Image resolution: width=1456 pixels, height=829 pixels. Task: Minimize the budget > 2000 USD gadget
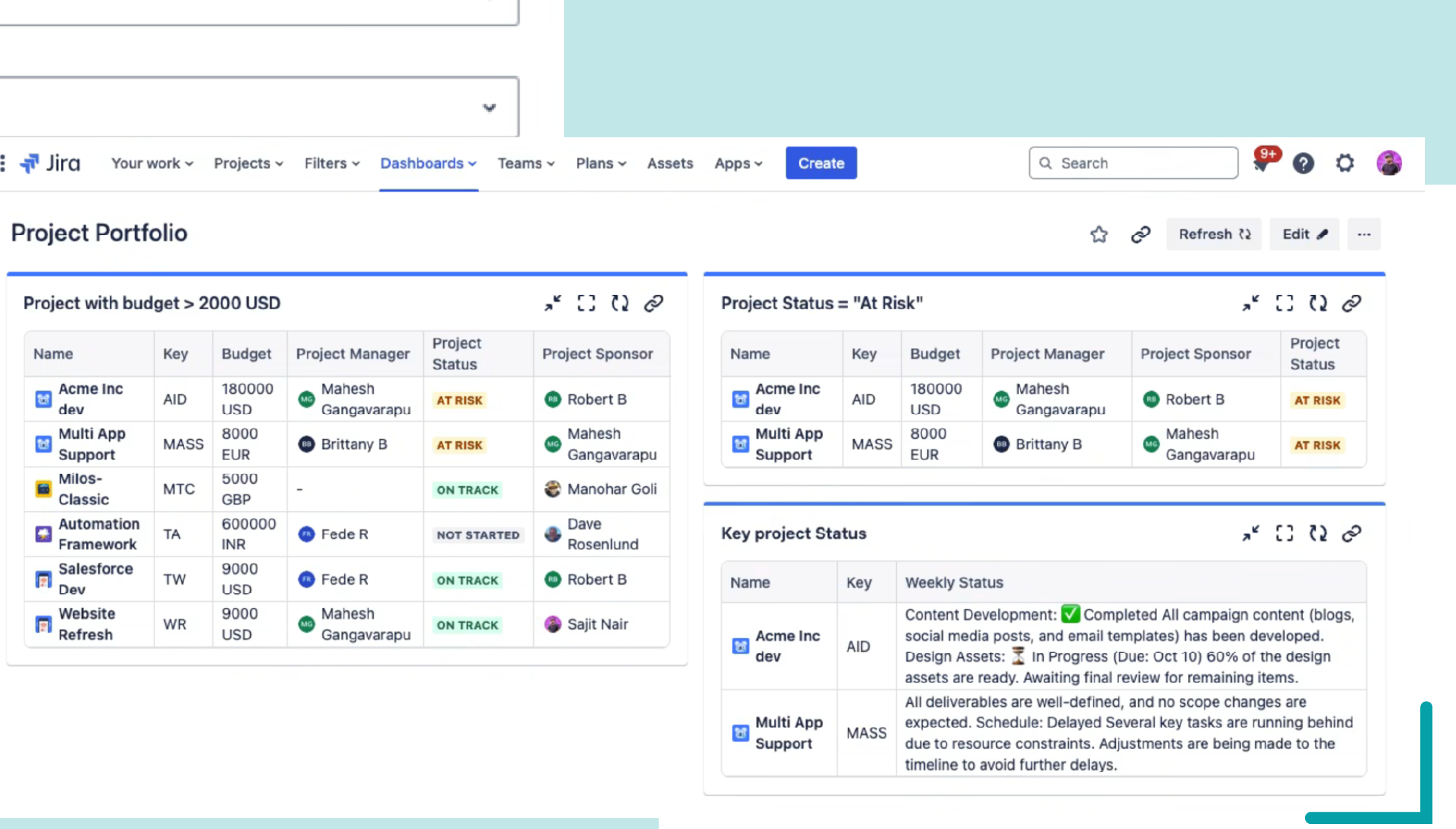(553, 303)
